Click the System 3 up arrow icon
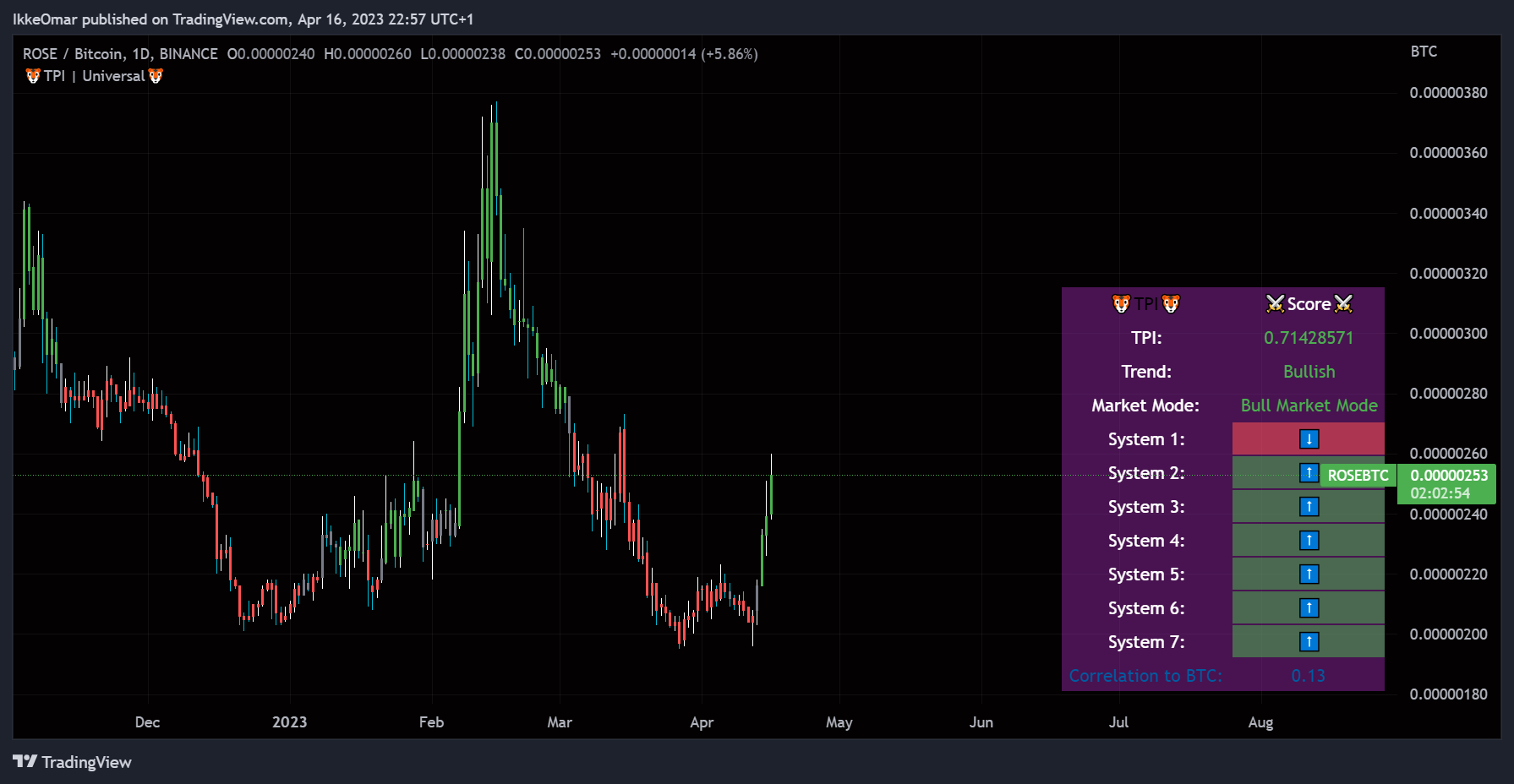Screen dimensions: 1514x784 pos(1309,506)
